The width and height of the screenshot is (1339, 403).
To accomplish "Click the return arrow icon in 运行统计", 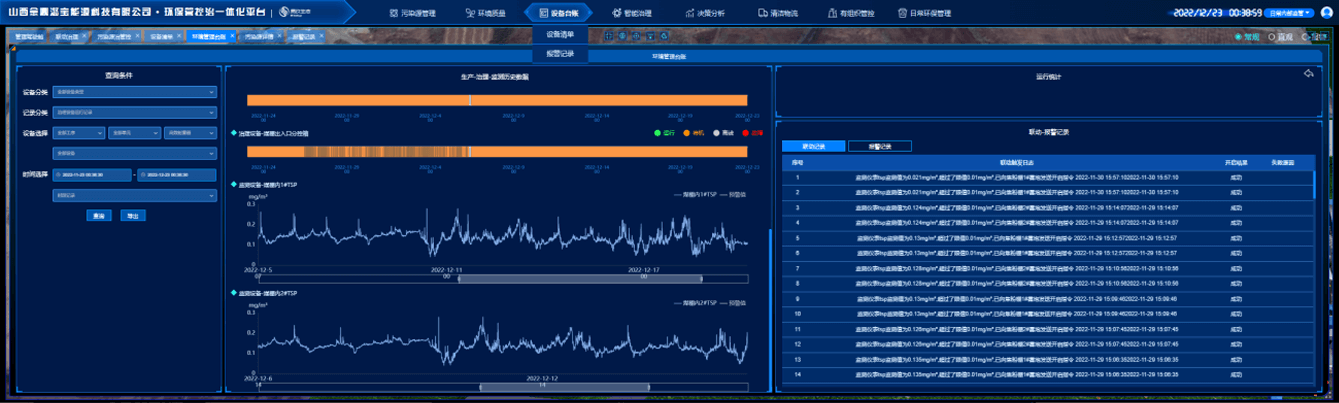I will click(x=1309, y=74).
